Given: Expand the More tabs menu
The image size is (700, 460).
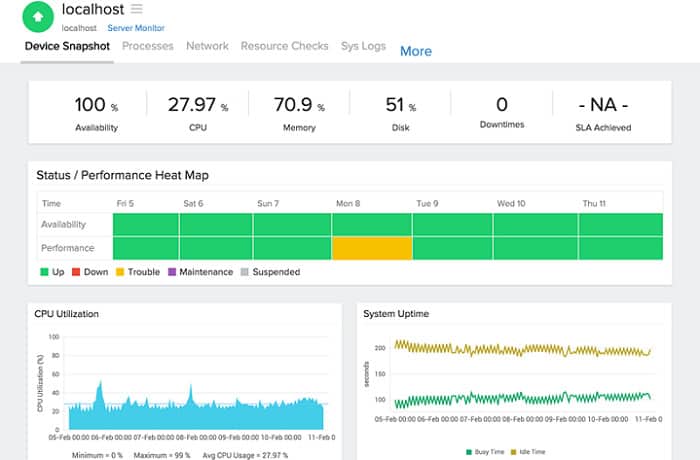Looking at the screenshot, I should point(416,51).
